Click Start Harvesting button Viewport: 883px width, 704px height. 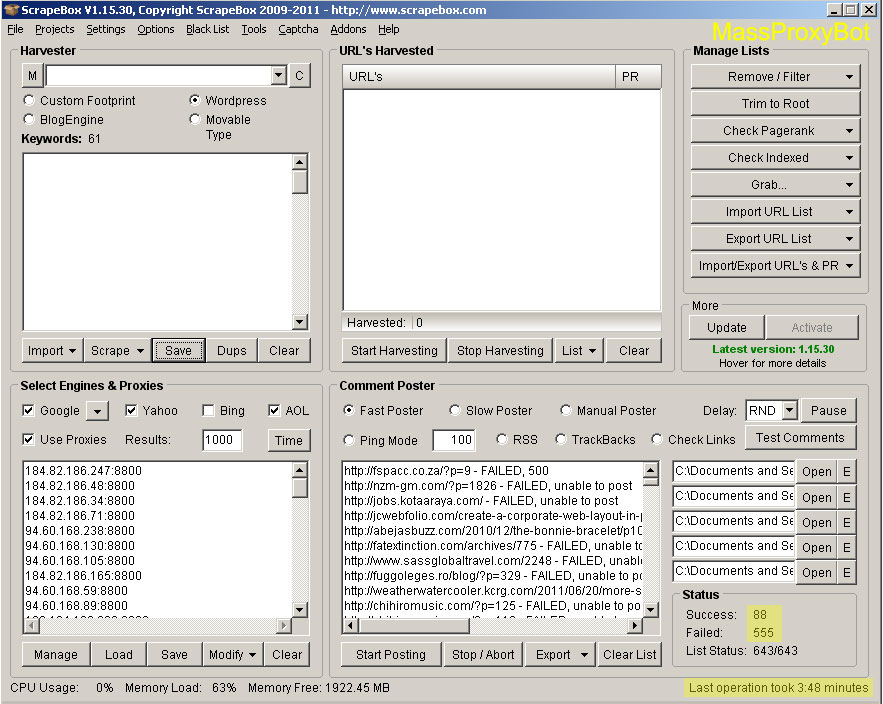tap(394, 351)
